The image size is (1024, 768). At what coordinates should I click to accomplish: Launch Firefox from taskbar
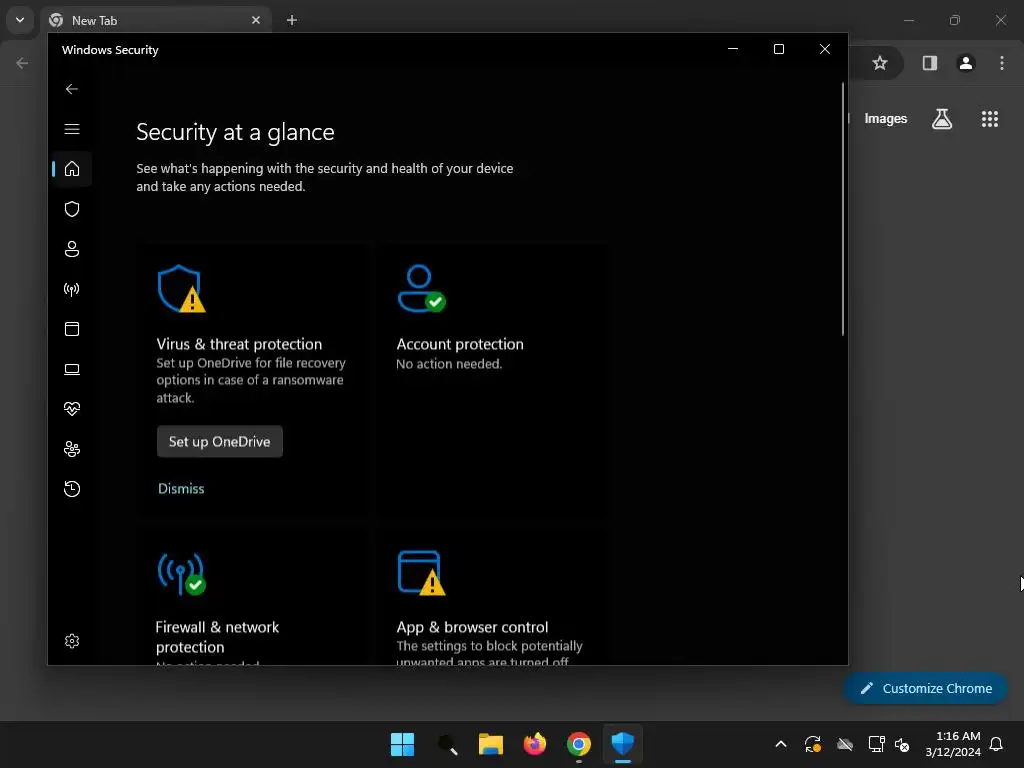click(535, 744)
